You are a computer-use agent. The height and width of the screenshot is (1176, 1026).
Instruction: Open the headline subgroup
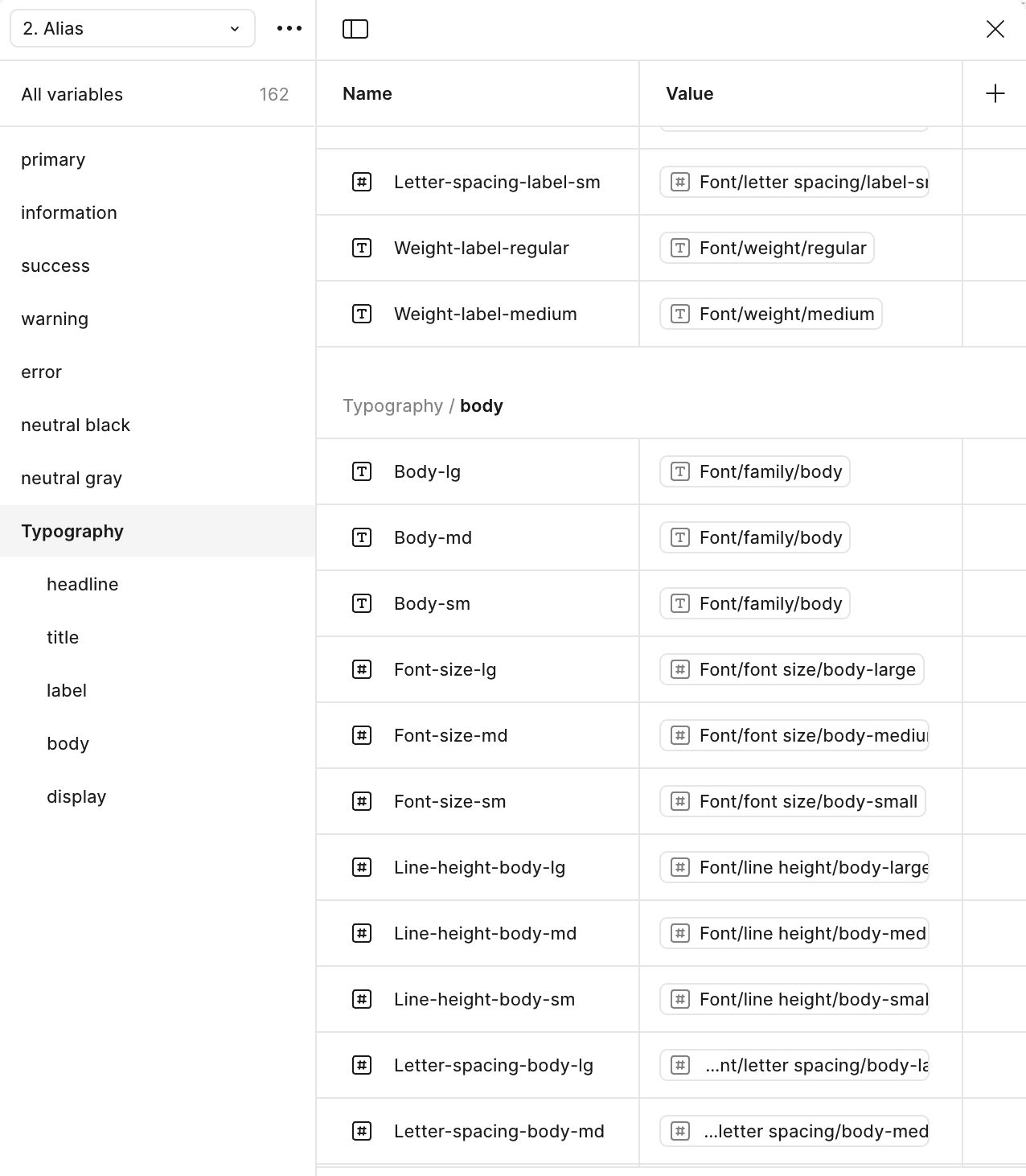pyautogui.click(x=83, y=584)
